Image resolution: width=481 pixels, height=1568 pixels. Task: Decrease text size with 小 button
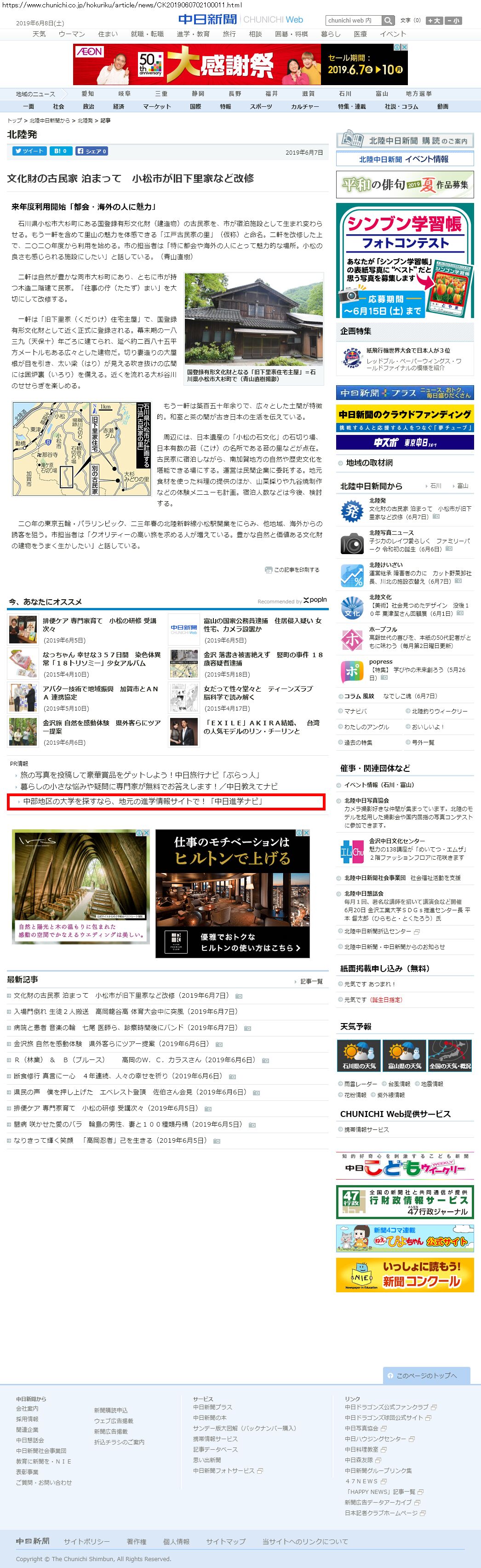click(453, 21)
